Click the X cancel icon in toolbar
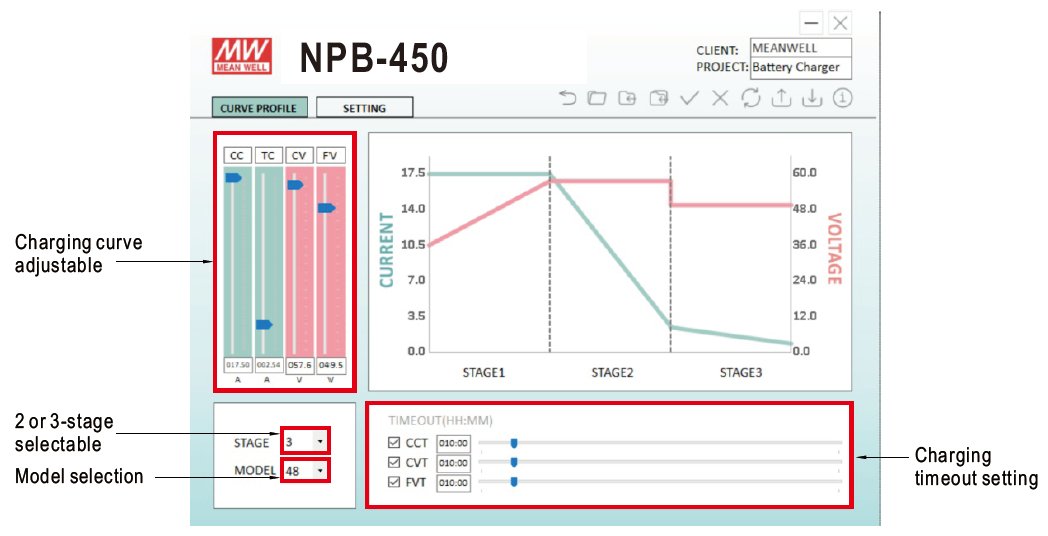 [720, 98]
